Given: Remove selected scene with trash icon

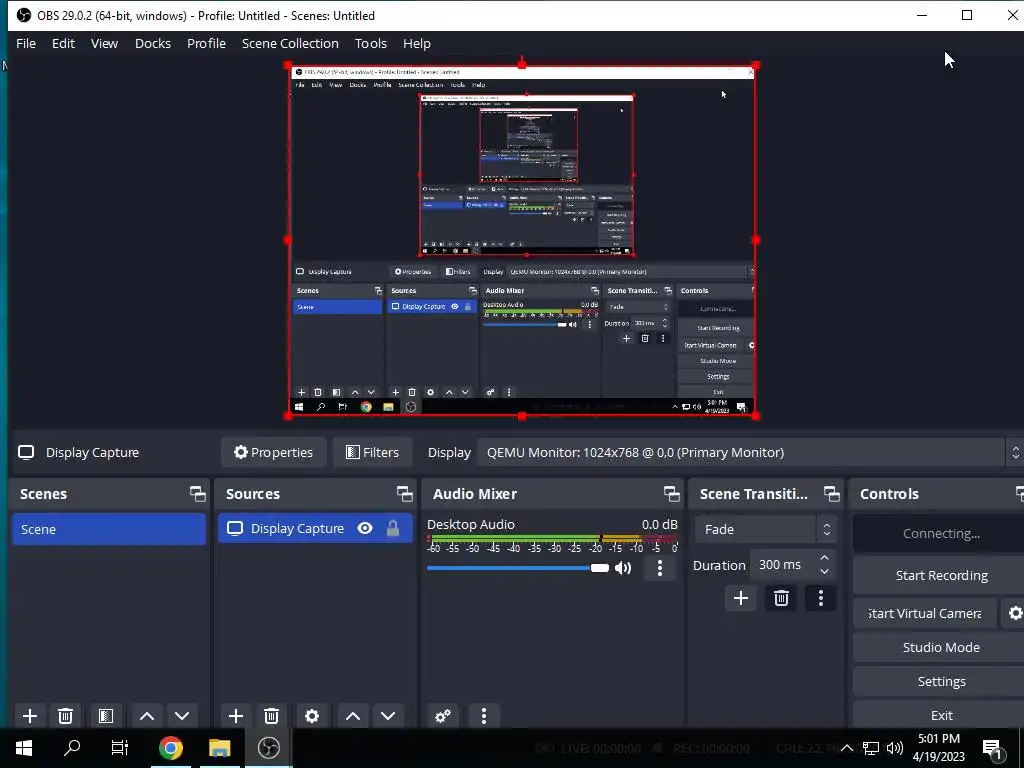Looking at the screenshot, I should pos(65,716).
